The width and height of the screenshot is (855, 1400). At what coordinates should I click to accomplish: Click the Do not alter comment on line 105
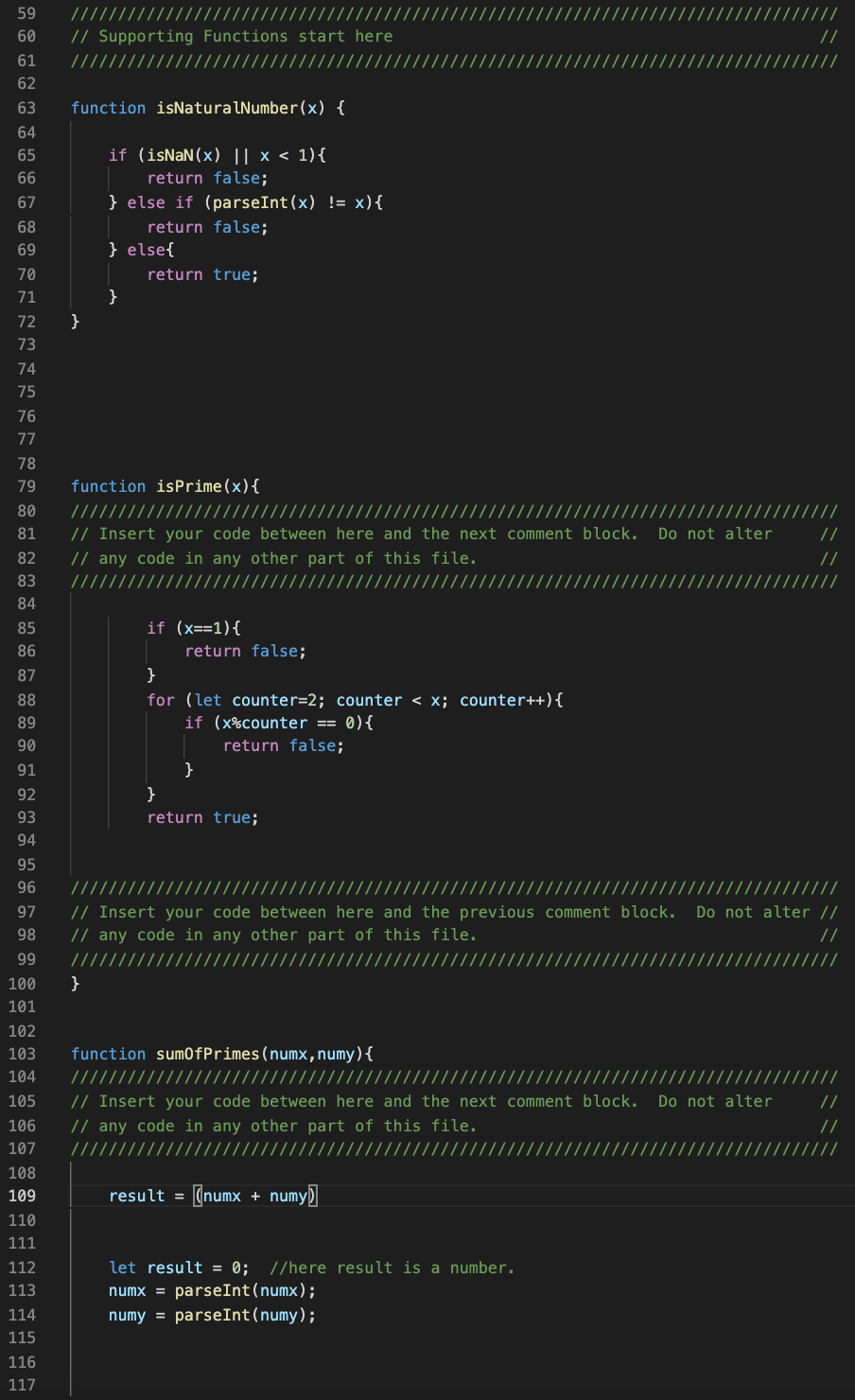click(715, 1100)
